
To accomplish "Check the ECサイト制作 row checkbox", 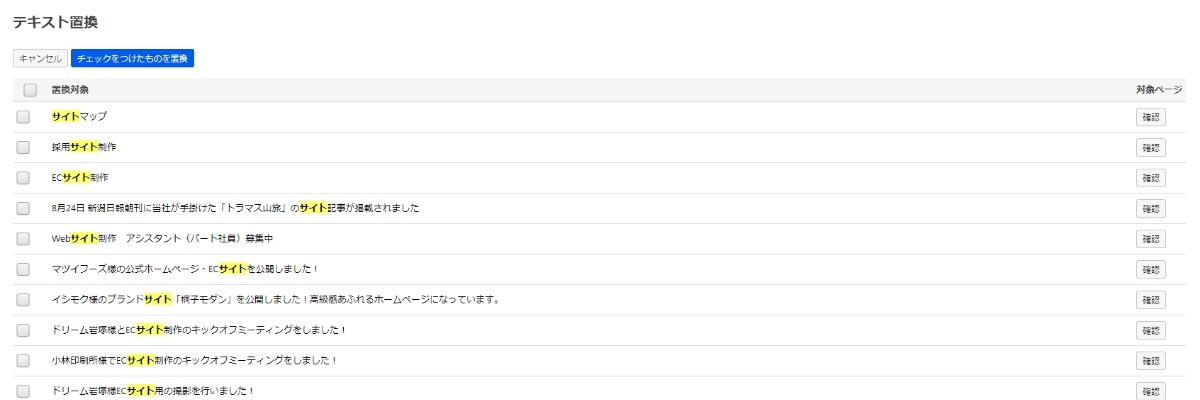I will [23, 178].
